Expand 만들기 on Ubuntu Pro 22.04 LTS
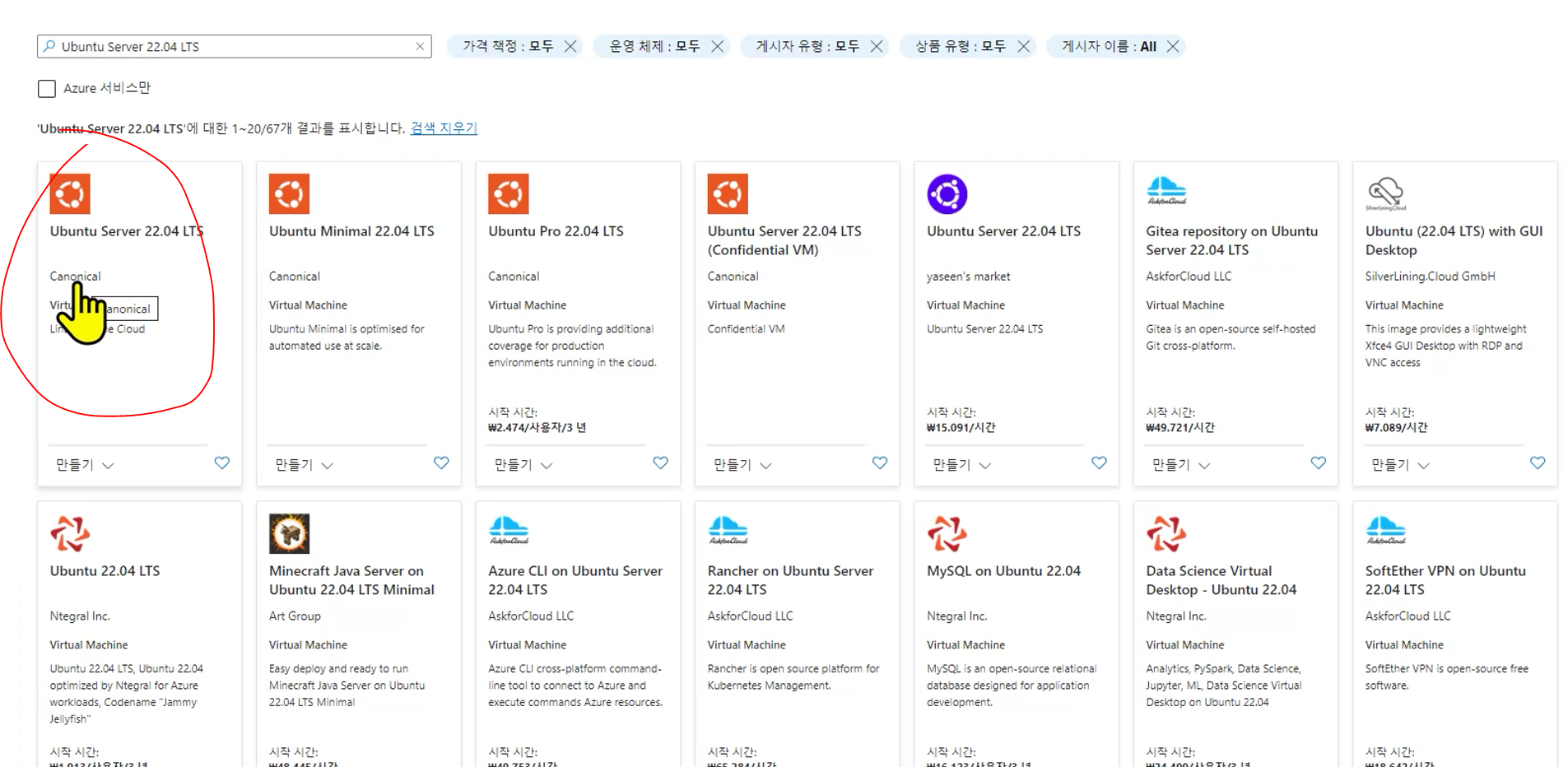 pyautogui.click(x=523, y=465)
